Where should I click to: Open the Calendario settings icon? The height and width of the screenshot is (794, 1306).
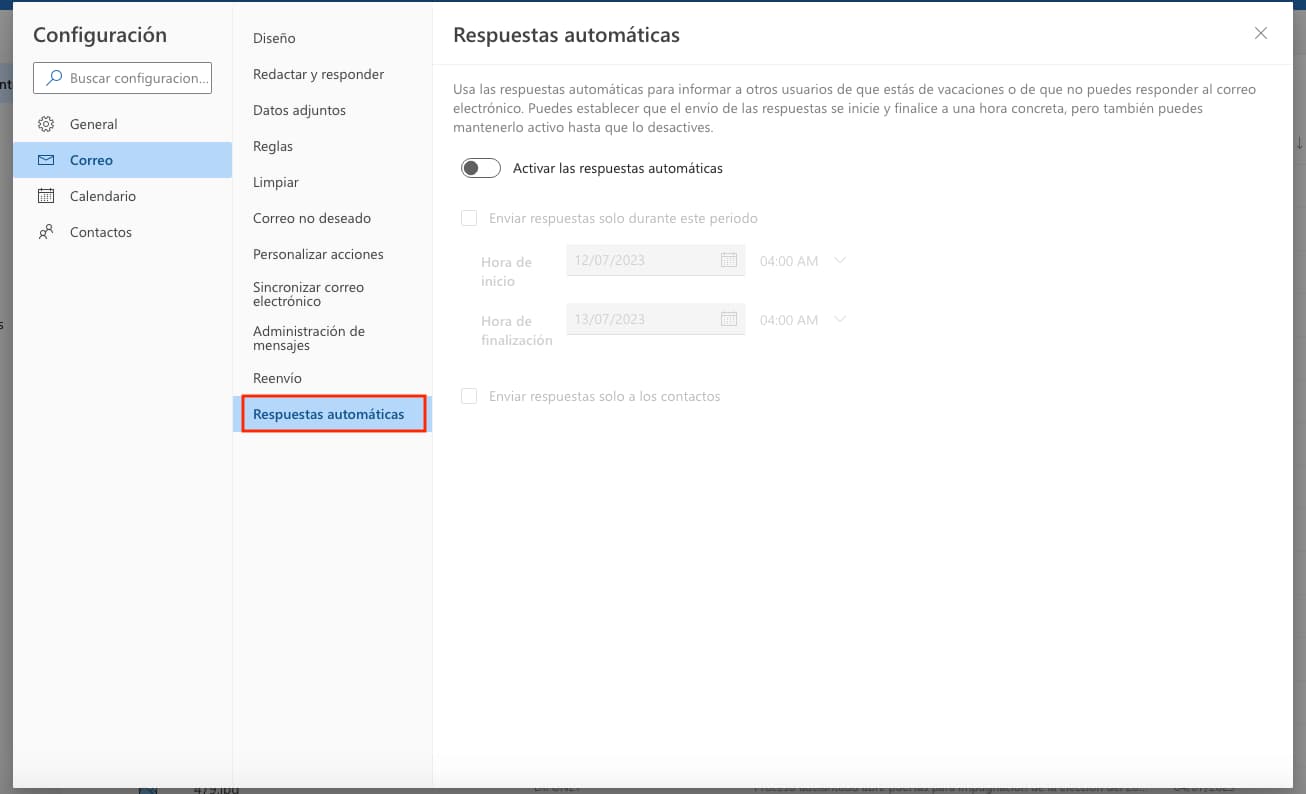tap(45, 196)
